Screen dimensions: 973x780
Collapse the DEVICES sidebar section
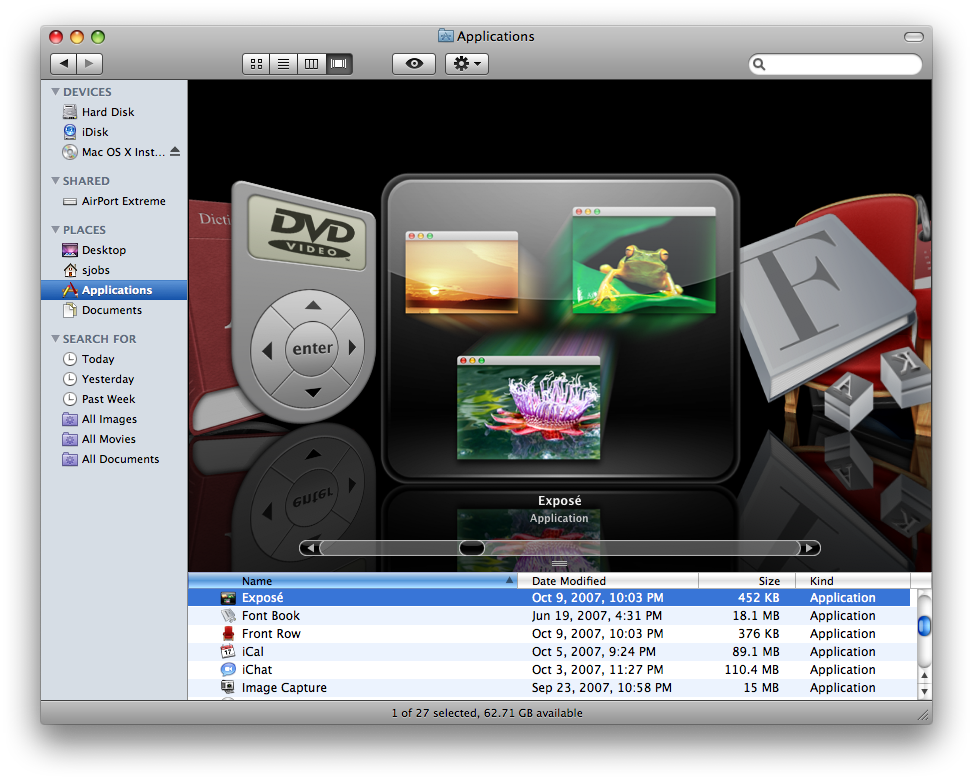(x=56, y=92)
